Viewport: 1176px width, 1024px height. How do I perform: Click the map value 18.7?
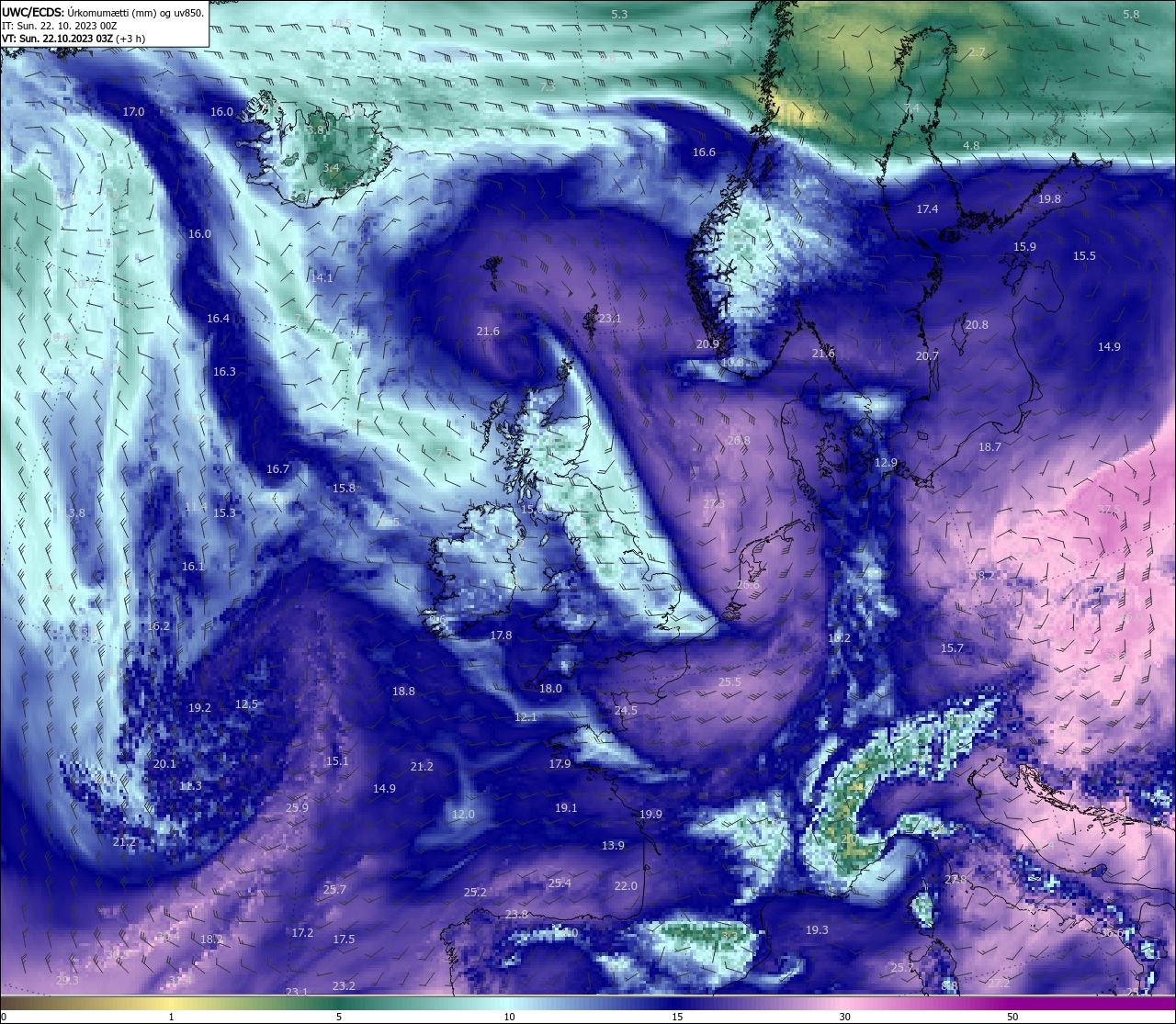pyautogui.click(x=989, y=447)
